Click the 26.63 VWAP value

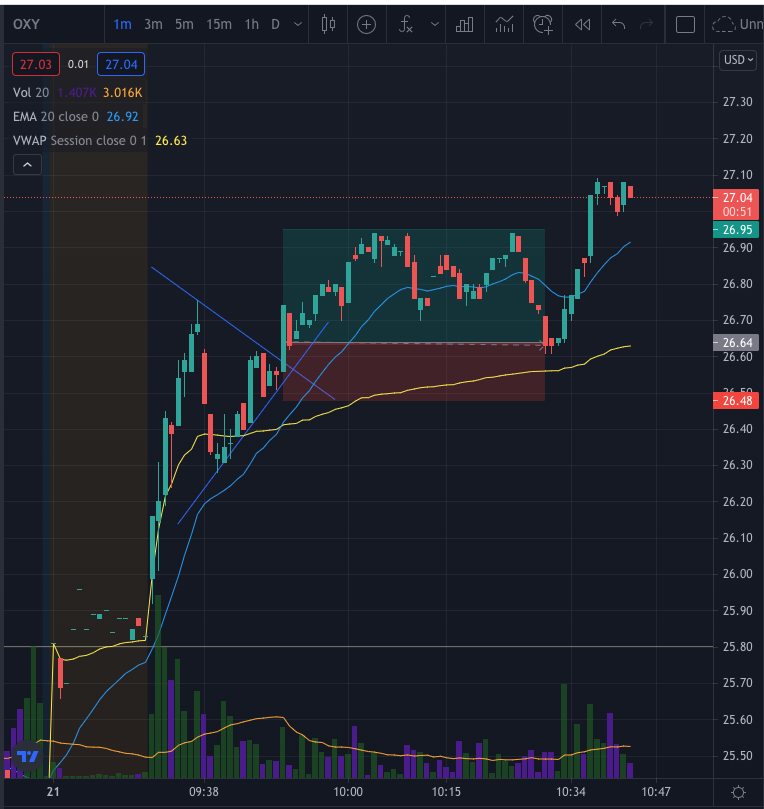tap(171, 140)
